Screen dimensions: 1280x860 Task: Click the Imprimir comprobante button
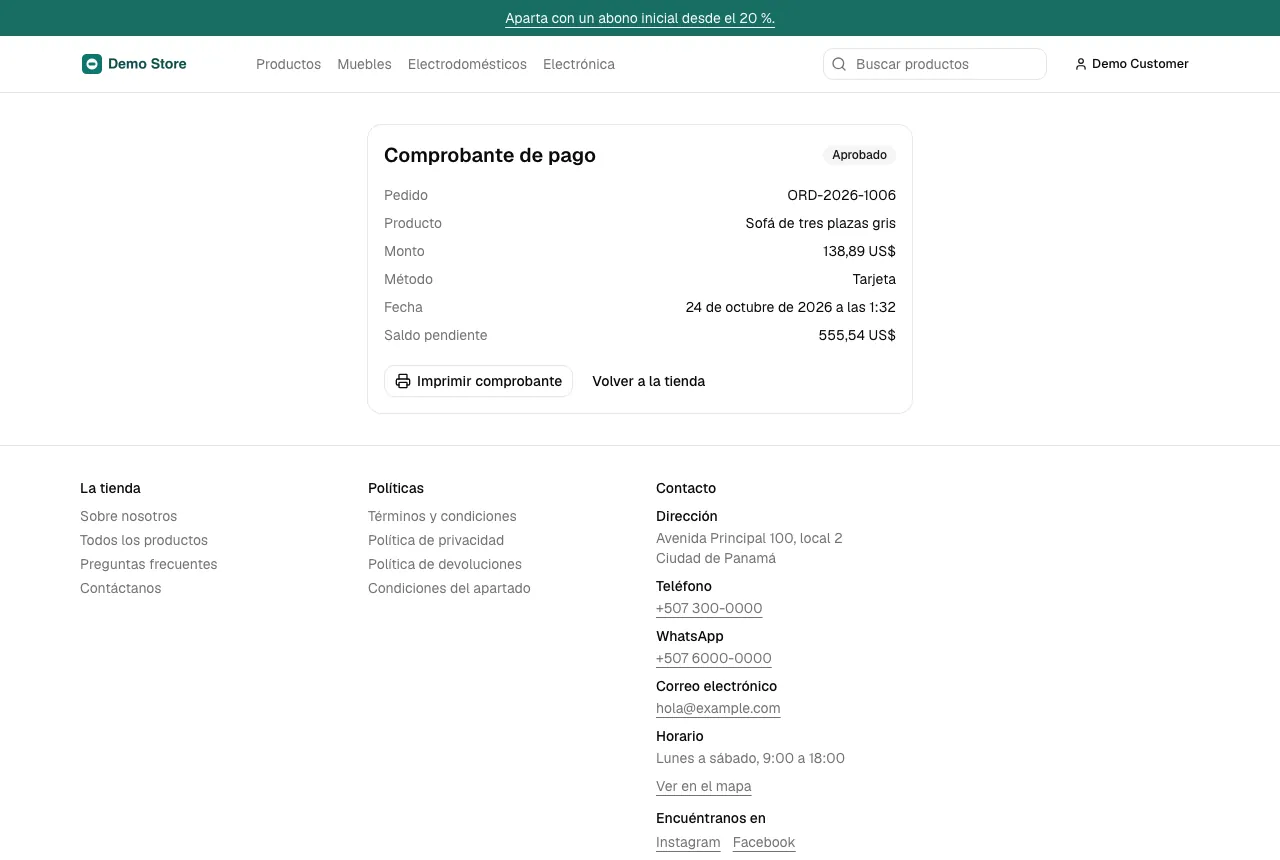click(x=478, y=381)
